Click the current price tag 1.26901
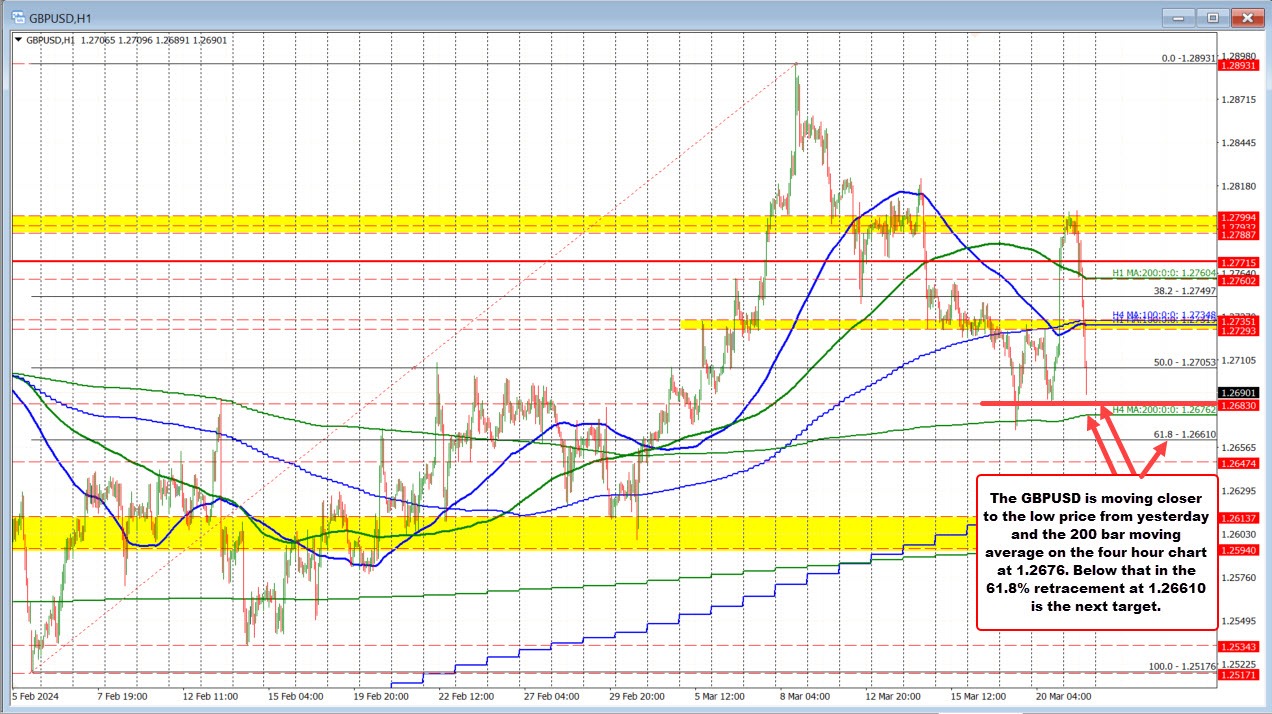 click(x=1236, y=394)
